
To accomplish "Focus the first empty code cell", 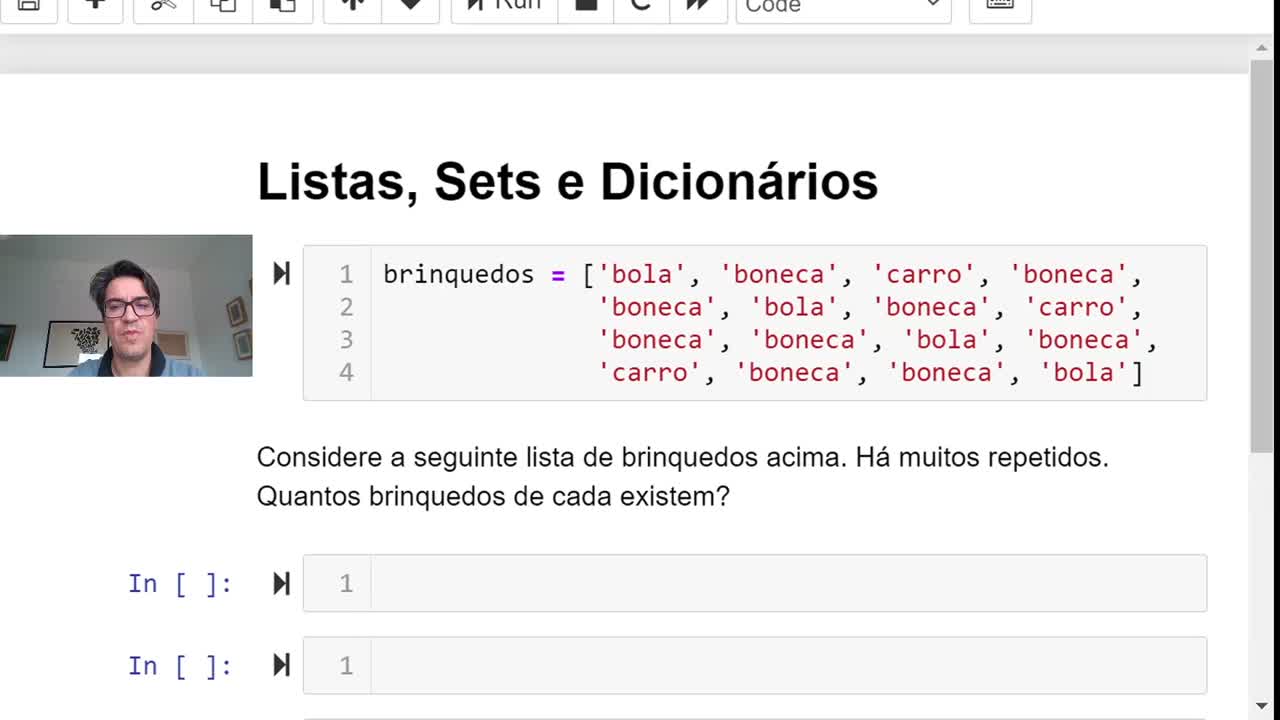I will tap(755, 583).
